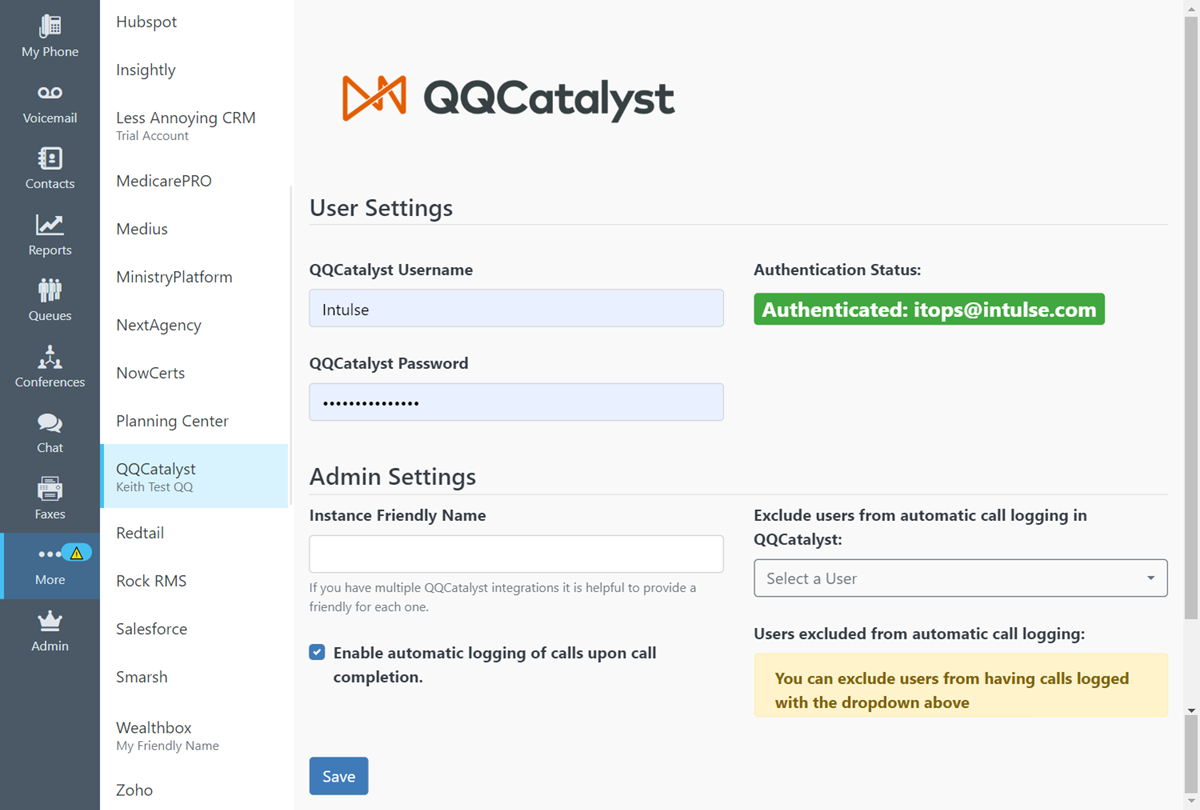The height and width of the screenshot is (810, 1200).
Task: Click the Exclude users from logging label
Action: [x=920, y=527]
